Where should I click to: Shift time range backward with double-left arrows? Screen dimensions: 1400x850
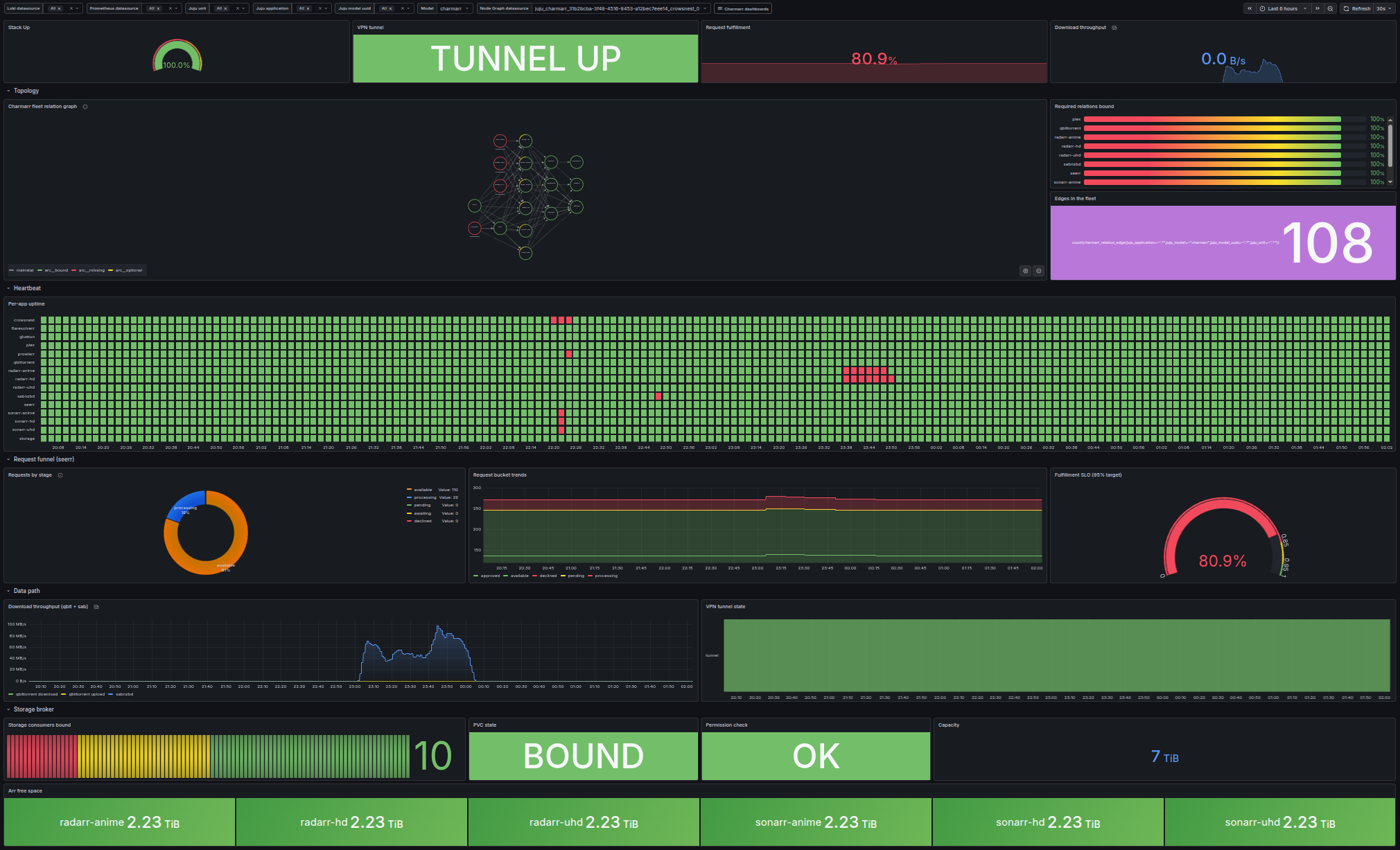(1250, 8)
